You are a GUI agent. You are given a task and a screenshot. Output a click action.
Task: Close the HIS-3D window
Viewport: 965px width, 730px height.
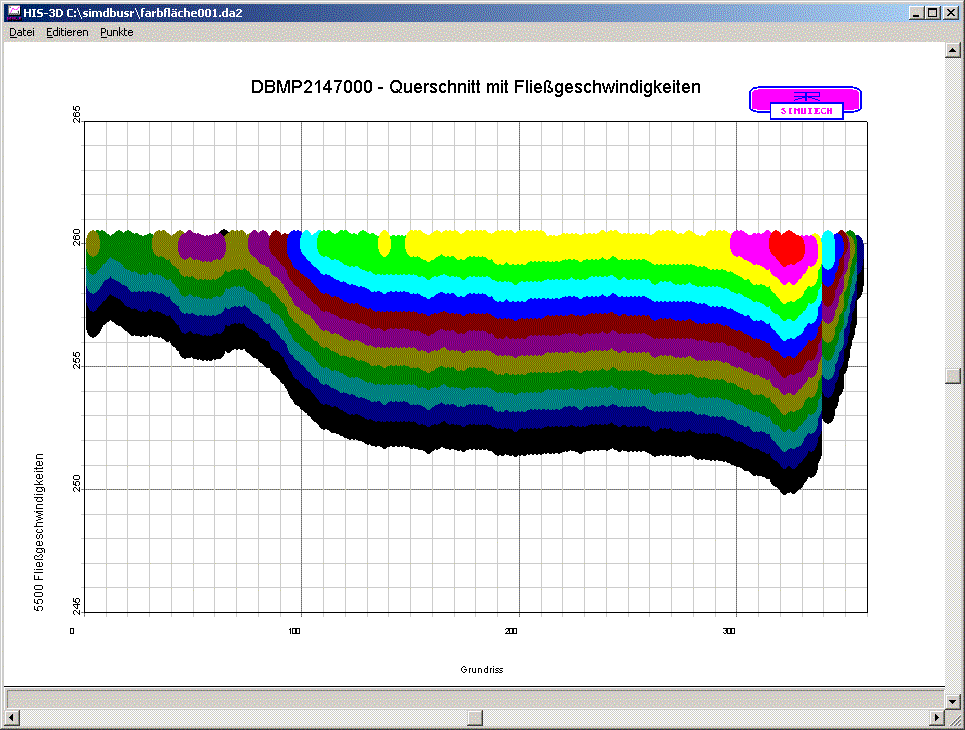point(950,12)
